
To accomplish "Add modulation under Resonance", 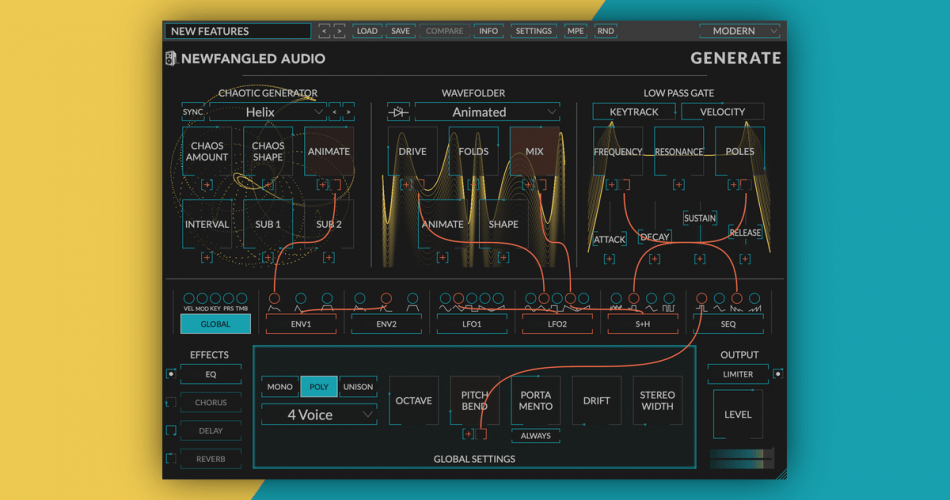I will pos(679,185).
